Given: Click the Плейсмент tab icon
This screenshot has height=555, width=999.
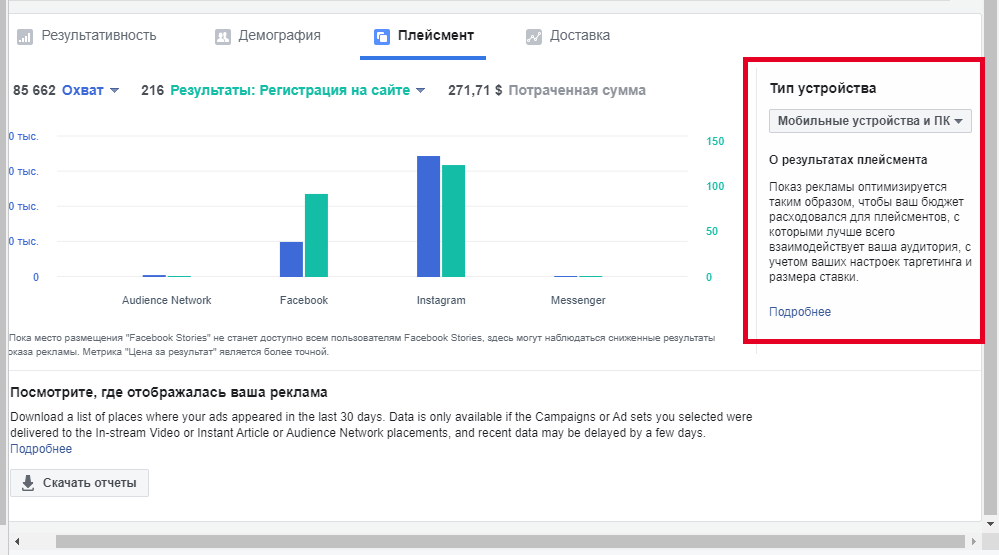Looking at the screenshot, I should pyautogui.click(x=381, y=37).
